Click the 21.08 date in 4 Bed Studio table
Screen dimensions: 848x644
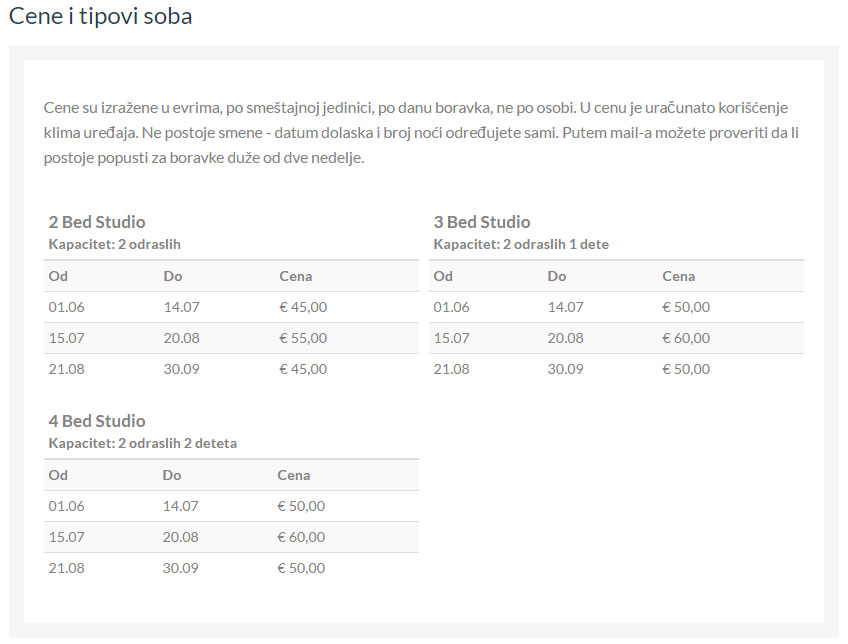click(67, 568)
